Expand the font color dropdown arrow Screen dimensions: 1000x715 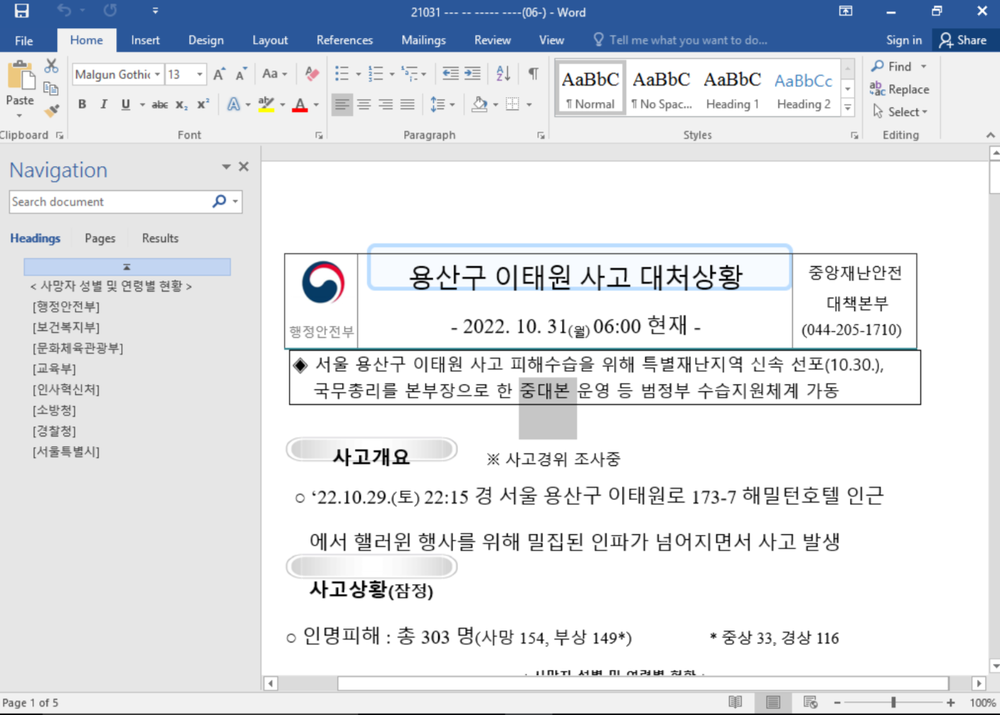(x=314, y=103)
